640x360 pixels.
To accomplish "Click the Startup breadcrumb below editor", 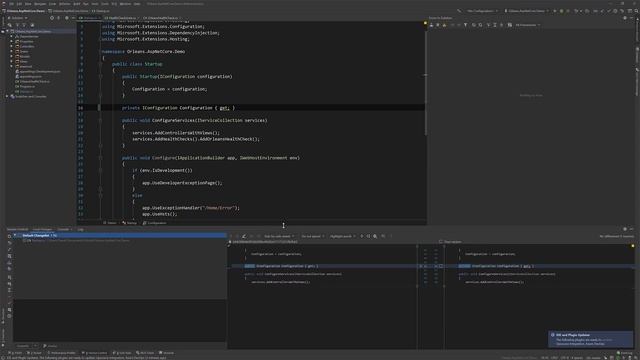I will point(129,223).
